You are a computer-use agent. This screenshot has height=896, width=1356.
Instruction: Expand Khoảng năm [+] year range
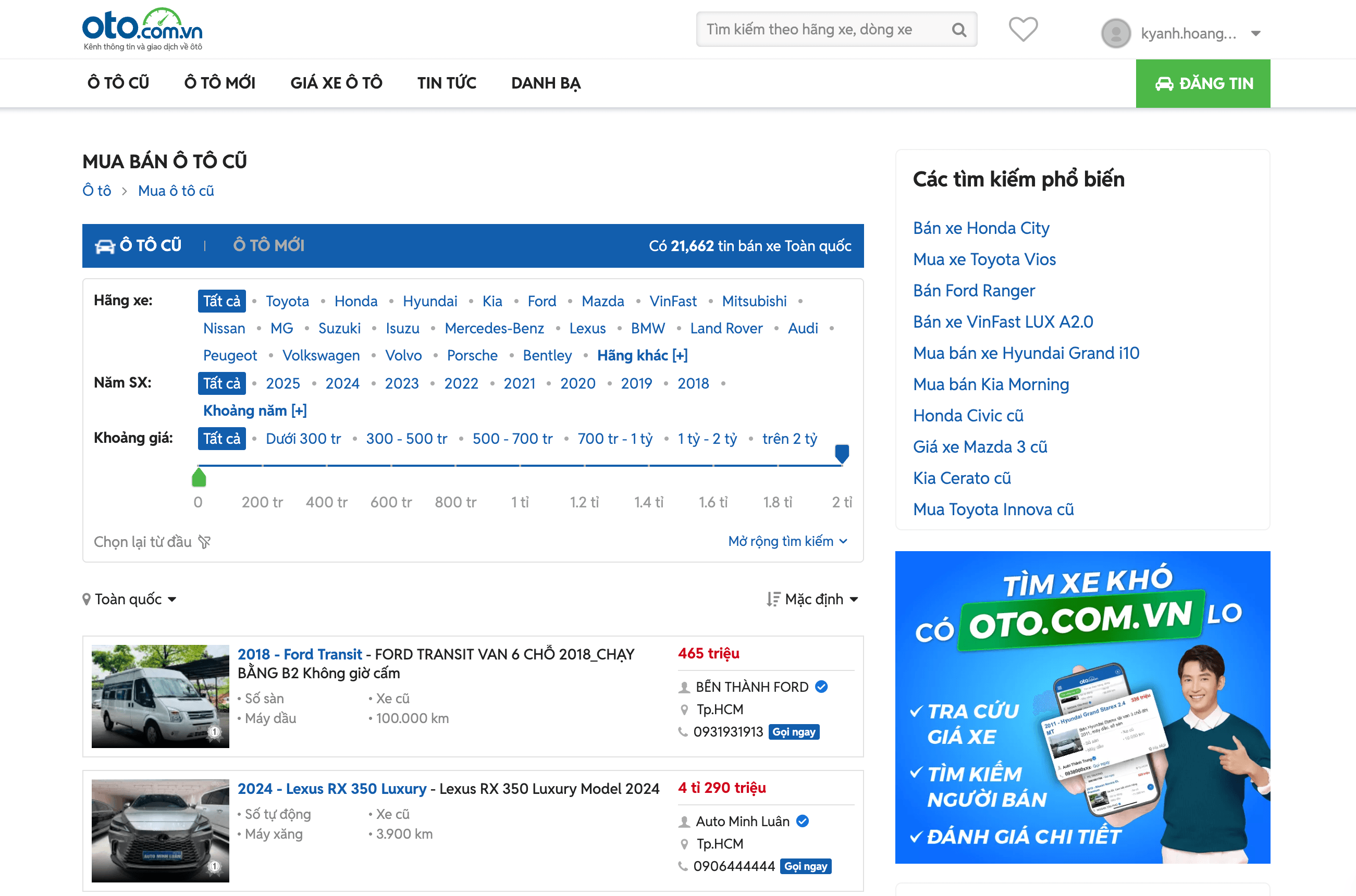(x=255, y=410)
